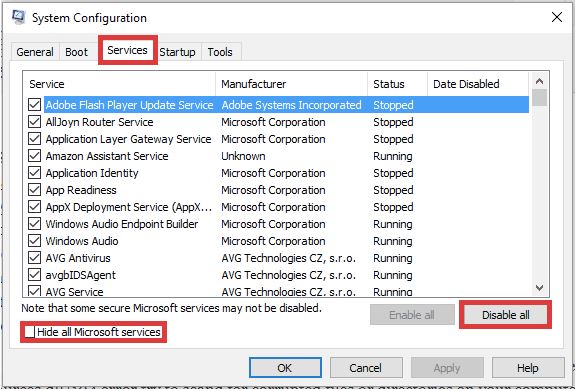Uncheck Windows Audio Endpoint Builder
576x391 pixels.
point(35,224)
